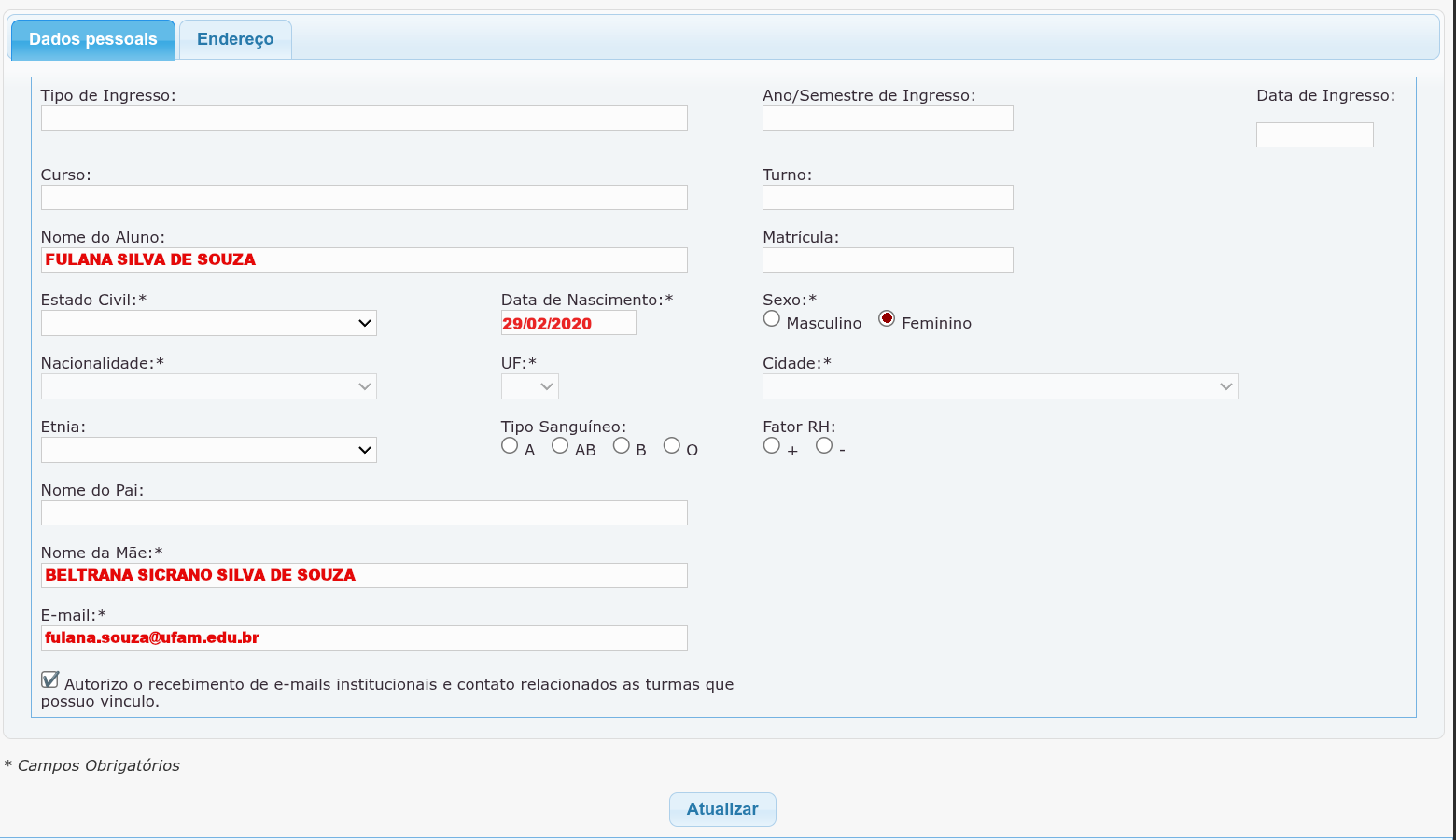1456x840 pixels.
Task: Click the Atualizar button
Action: pyautogui.click(x=722, y=809)
